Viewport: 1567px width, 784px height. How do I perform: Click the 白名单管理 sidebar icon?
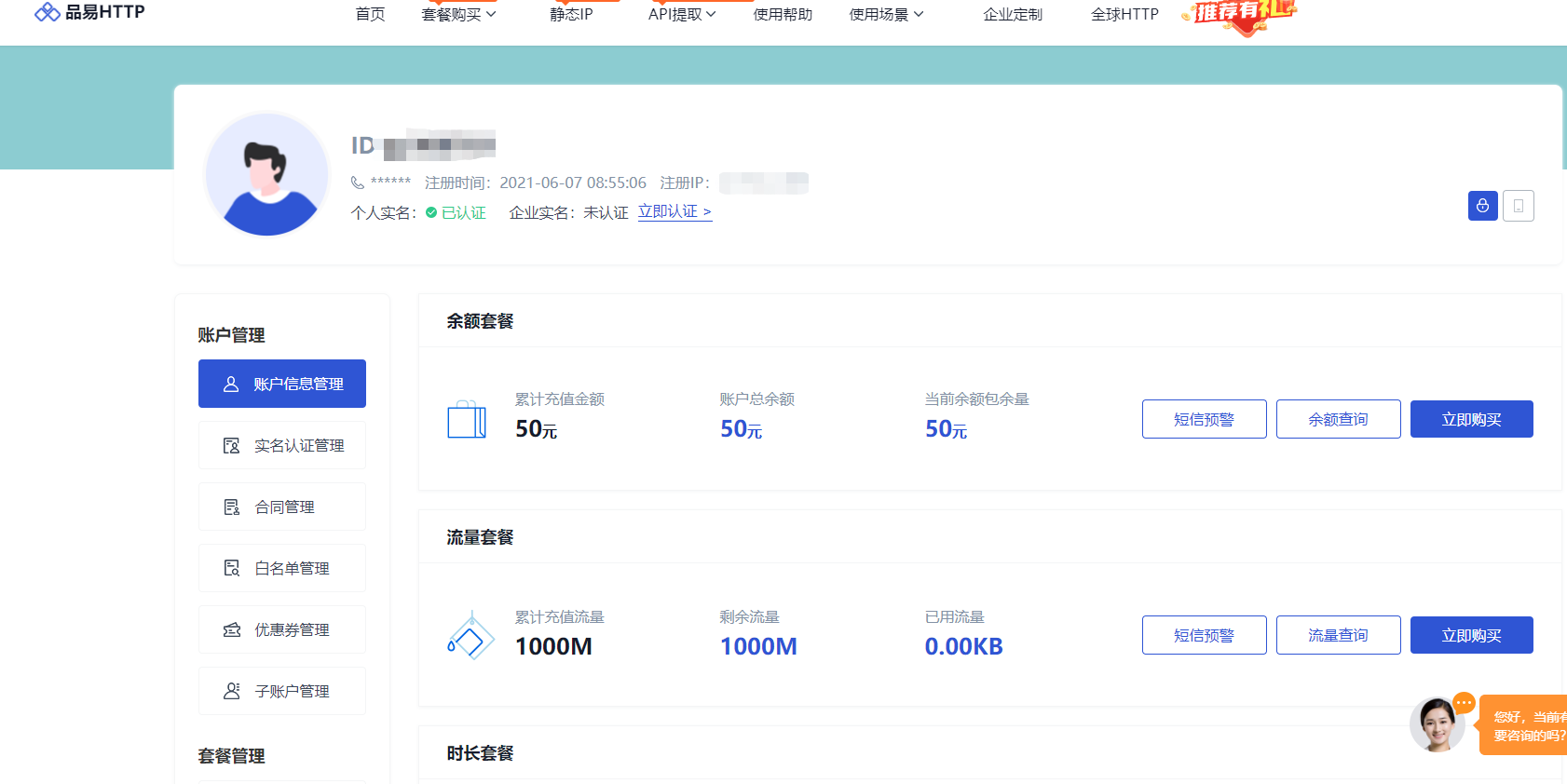[x=232, y=569]
